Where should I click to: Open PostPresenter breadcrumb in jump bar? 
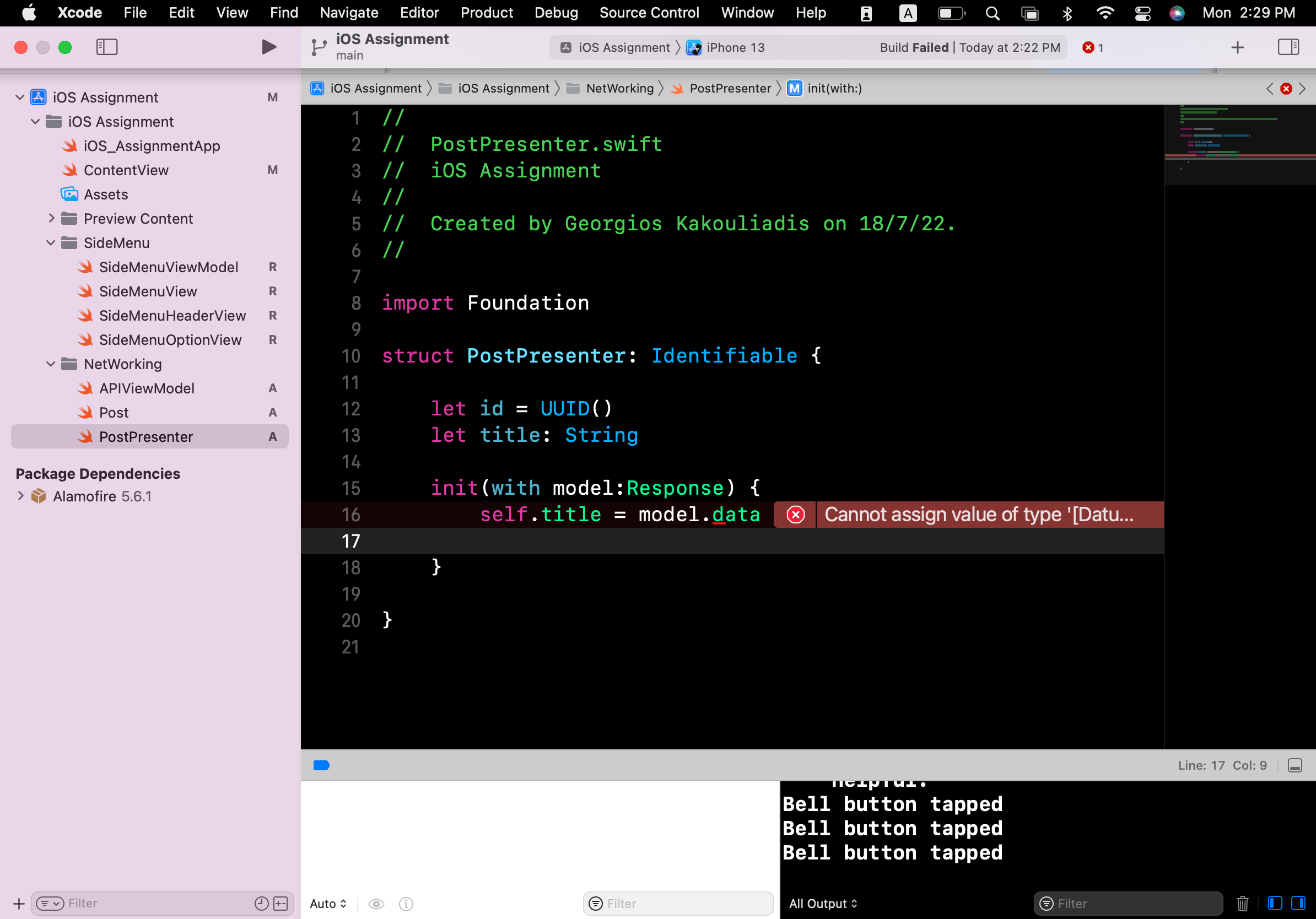pos(721,88)
